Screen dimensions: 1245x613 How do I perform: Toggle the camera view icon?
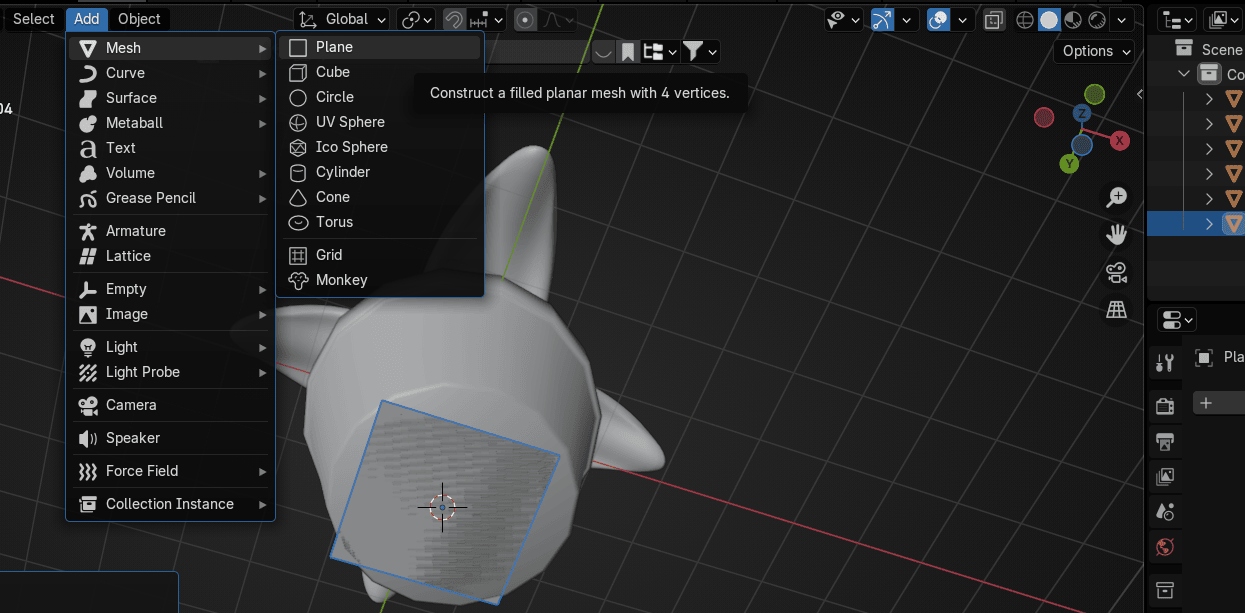(1116, 273)
